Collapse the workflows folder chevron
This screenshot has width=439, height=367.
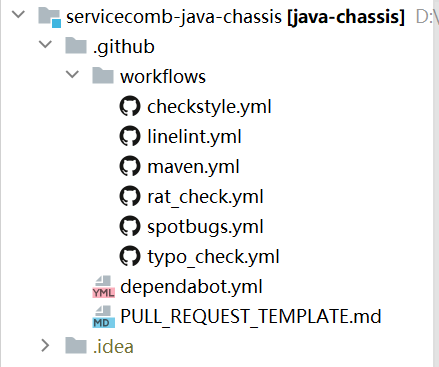pos(72,74)
